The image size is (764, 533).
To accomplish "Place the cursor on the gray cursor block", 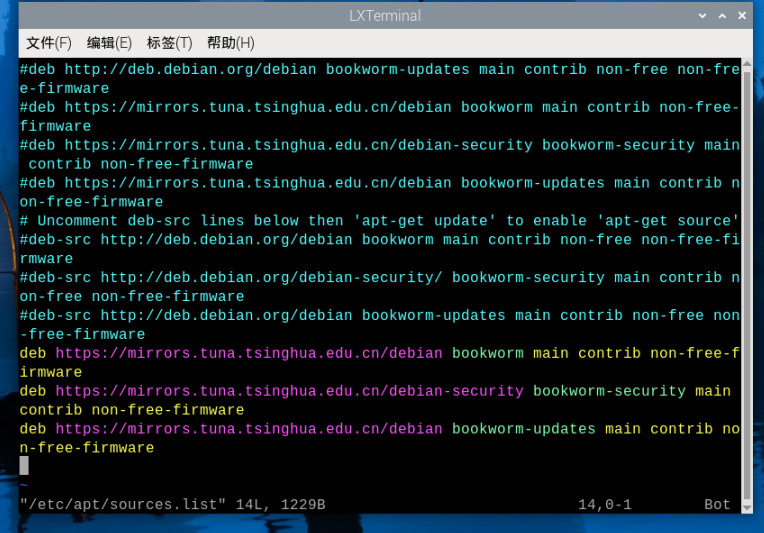I will click(x=24, y=466).
